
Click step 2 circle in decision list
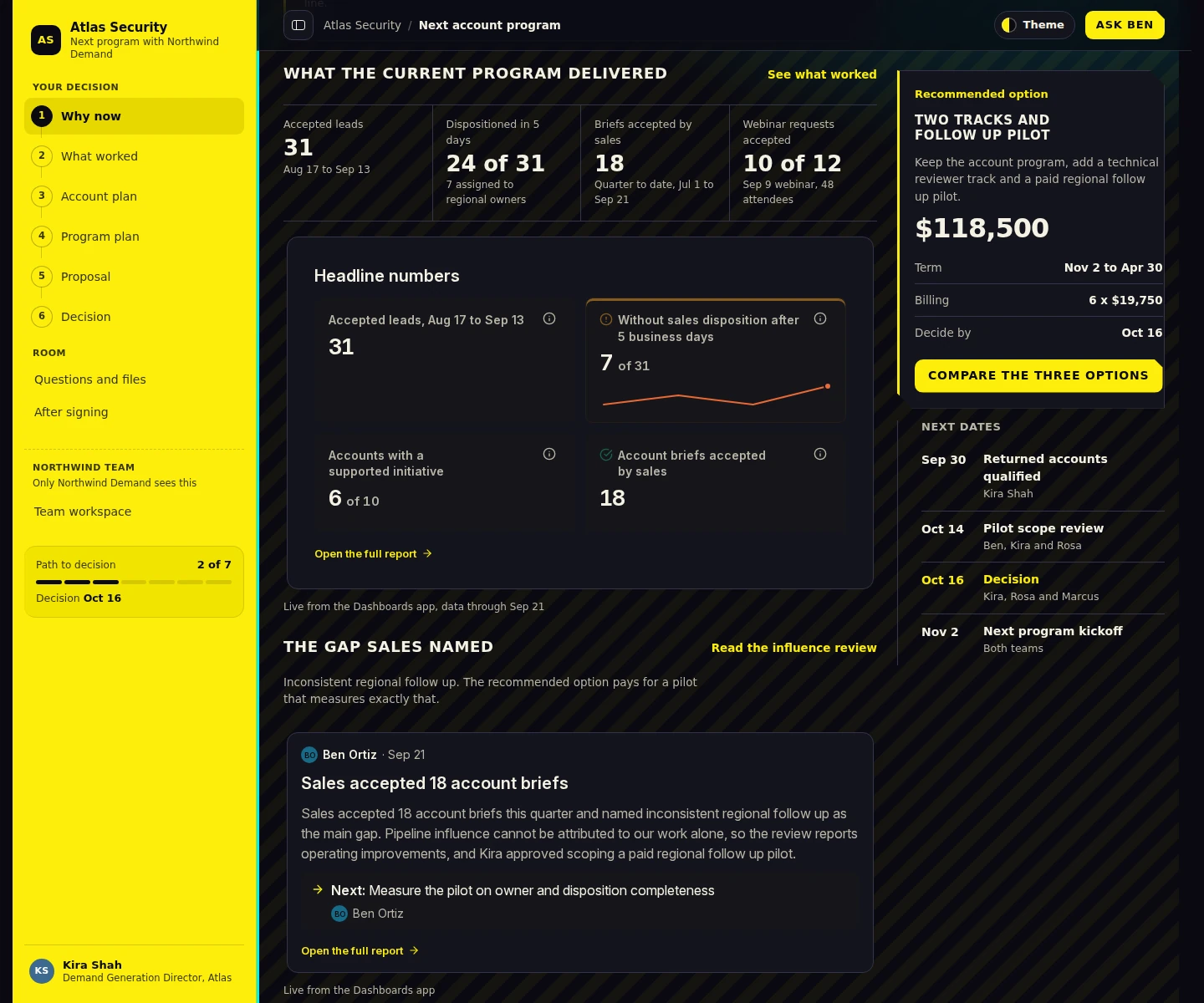(x=42, y=156)
